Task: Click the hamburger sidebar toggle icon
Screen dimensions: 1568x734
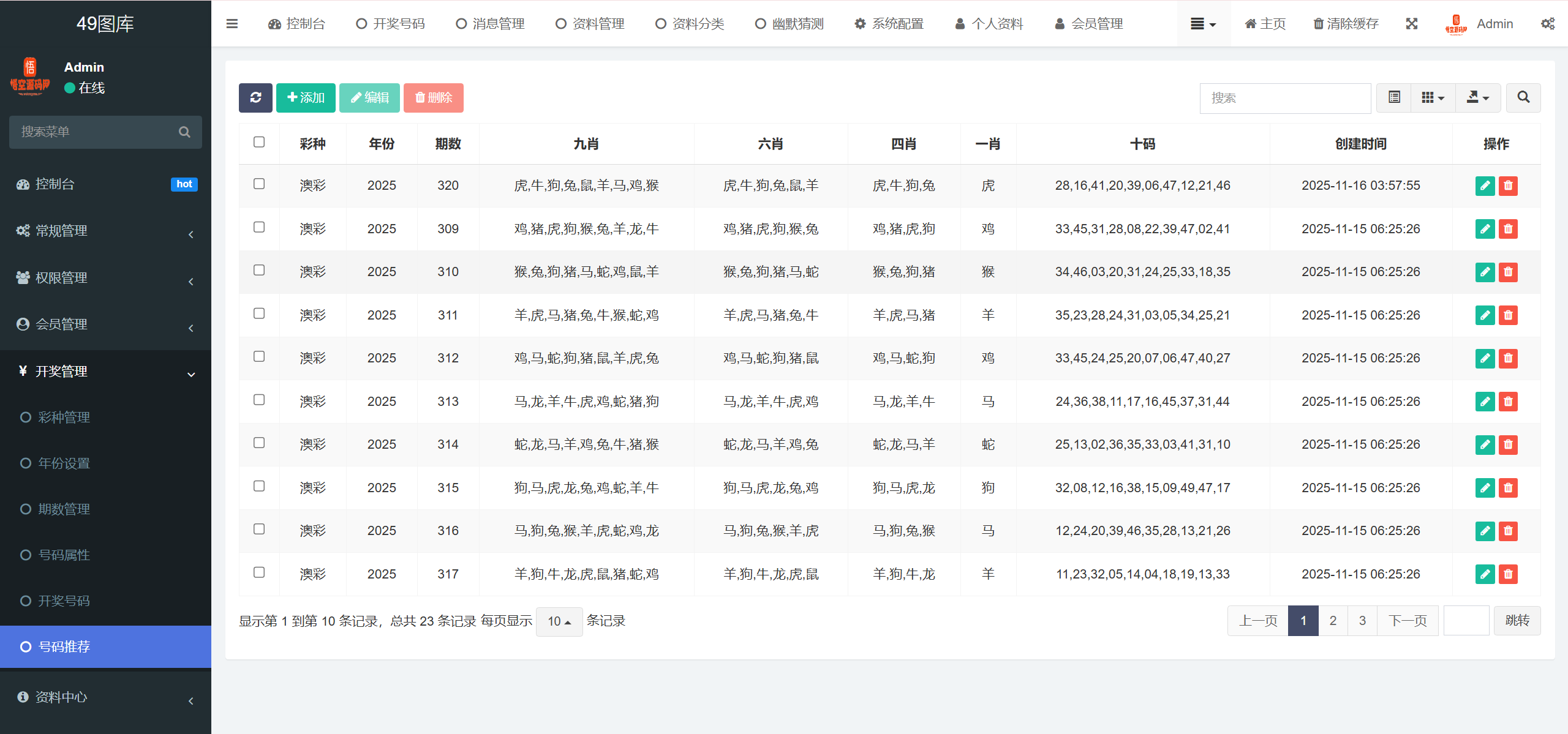Action: (x=232, y=24)
